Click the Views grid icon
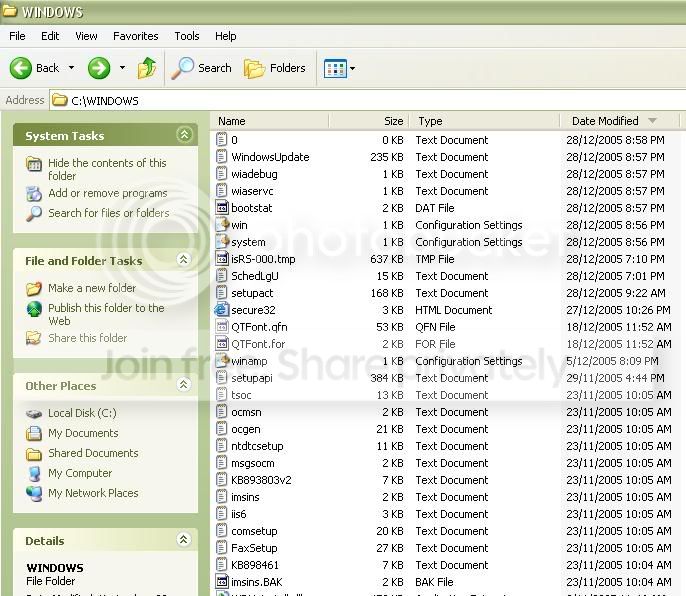The width and height of the screenshot is (686, 596). coord(335,68)
